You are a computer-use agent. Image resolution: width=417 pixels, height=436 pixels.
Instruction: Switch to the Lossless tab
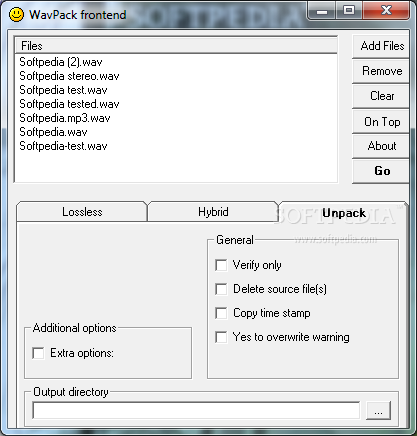82,212
